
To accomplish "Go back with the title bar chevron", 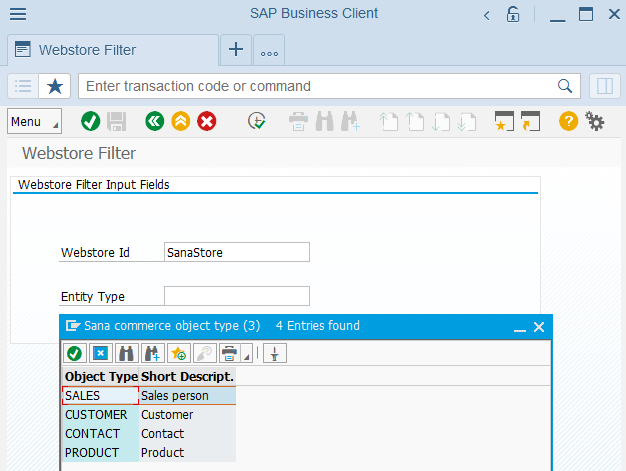I will coord(487,16).
